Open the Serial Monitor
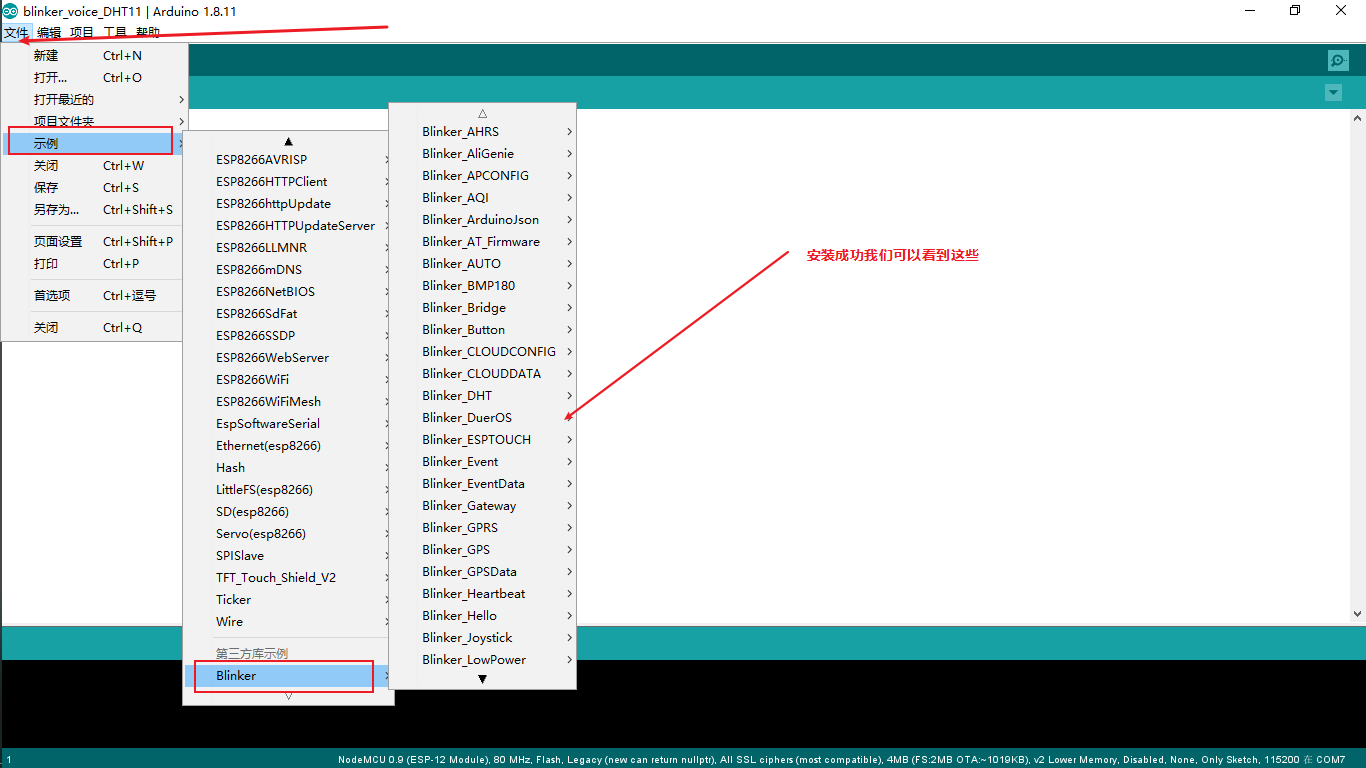Screen dimensions: 1366x768 [1337, 60]
